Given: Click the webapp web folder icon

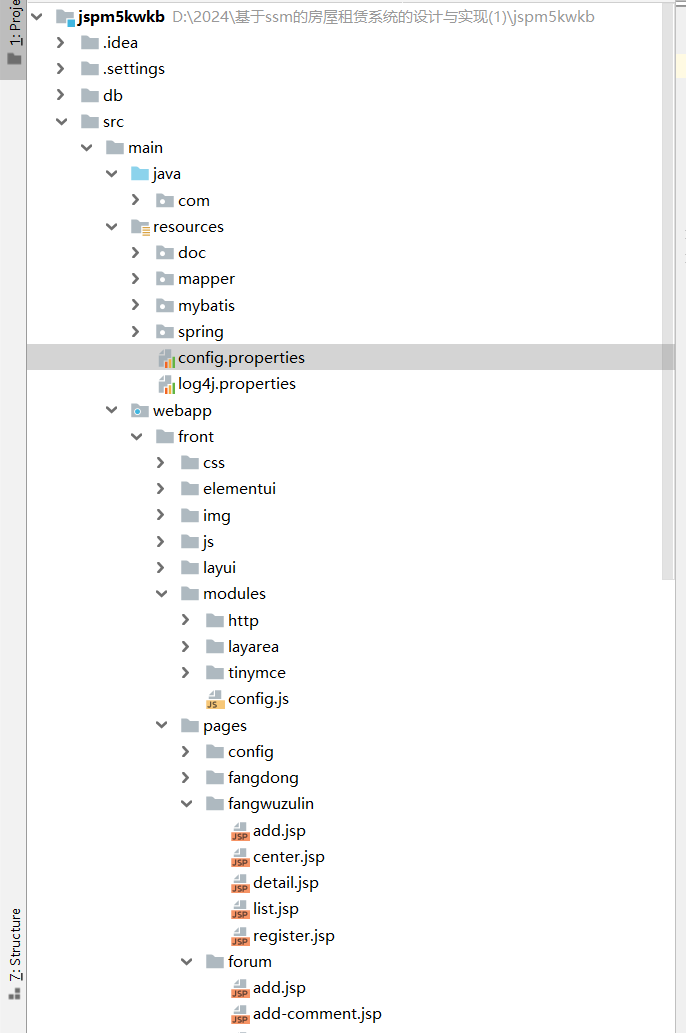Looking at the screenshot, I should (x=140, y=410).
